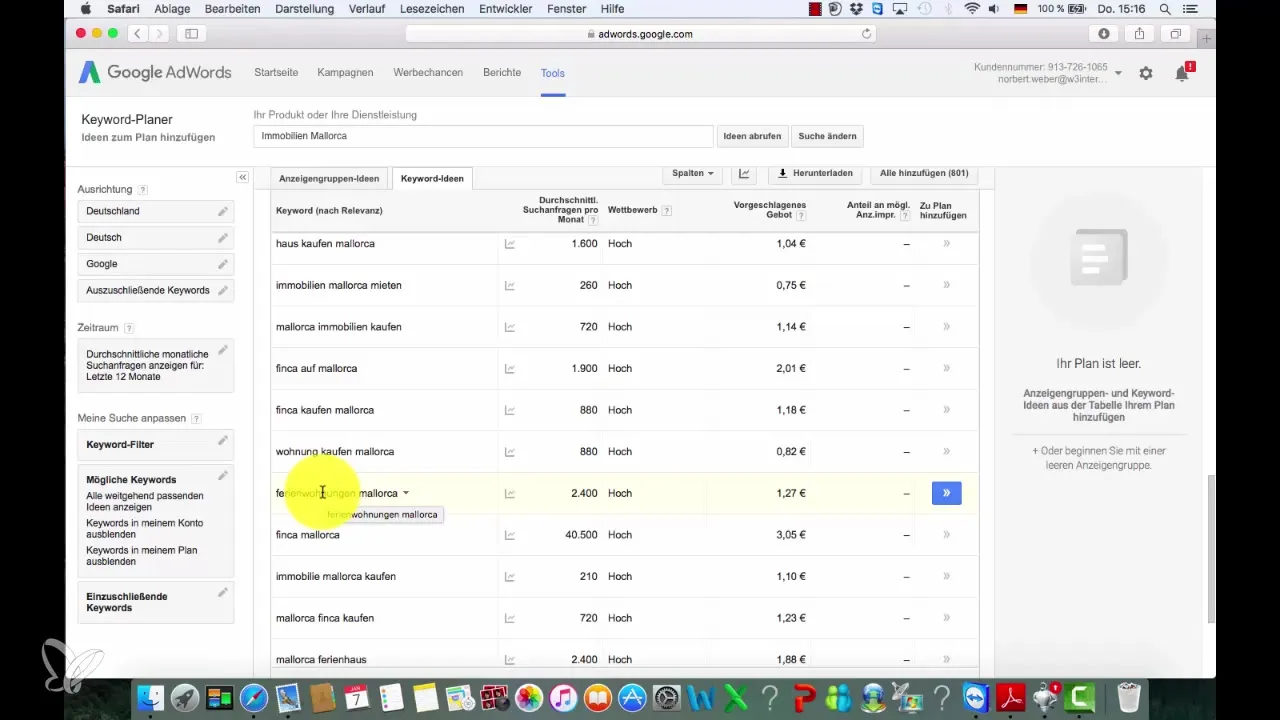Open Safari share button

1139,34
